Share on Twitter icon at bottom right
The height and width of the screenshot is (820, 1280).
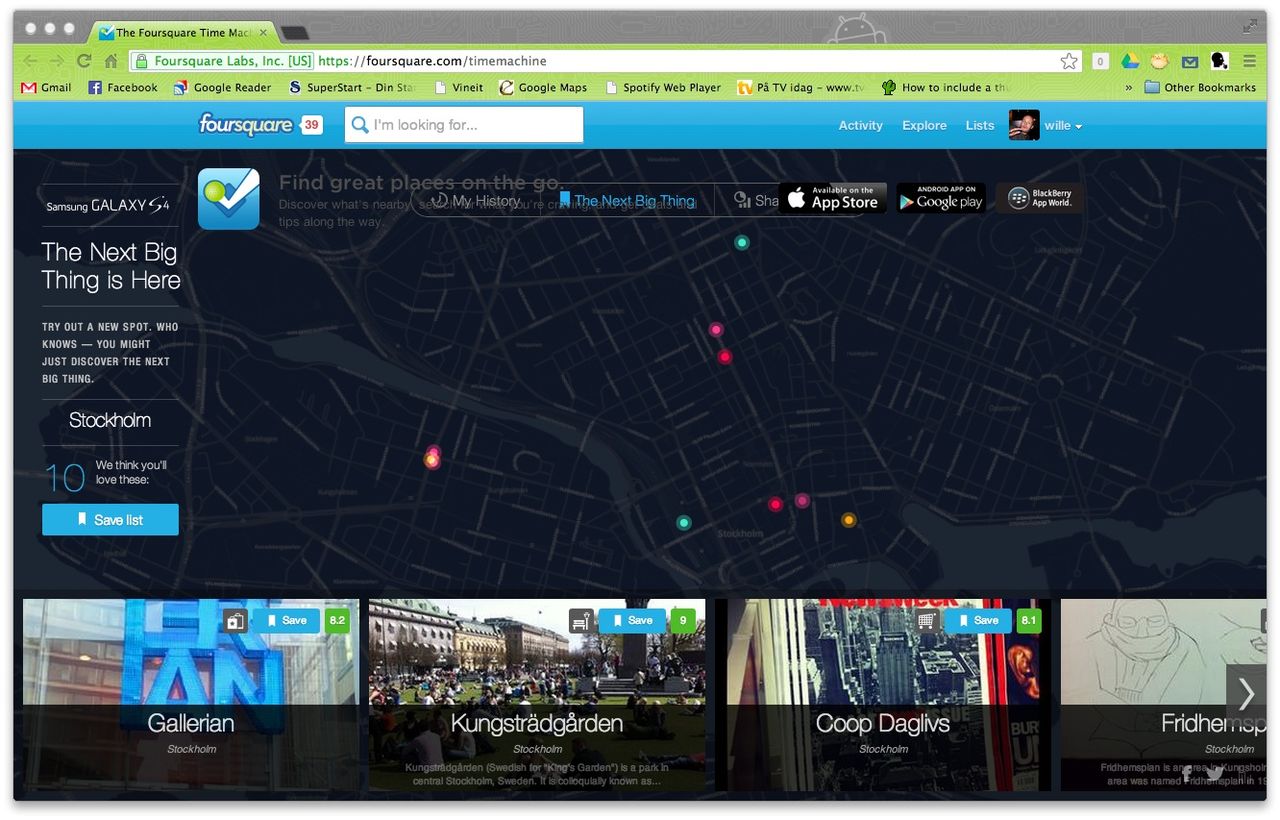1214,773
